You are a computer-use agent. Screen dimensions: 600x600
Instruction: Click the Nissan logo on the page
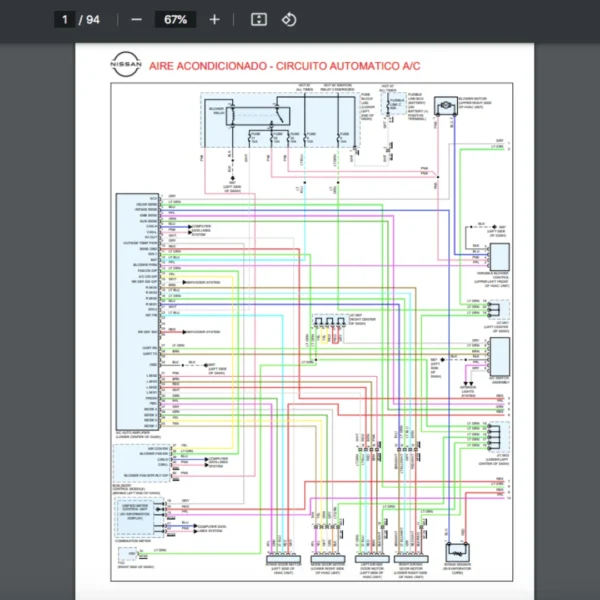[x=126, y=65]
